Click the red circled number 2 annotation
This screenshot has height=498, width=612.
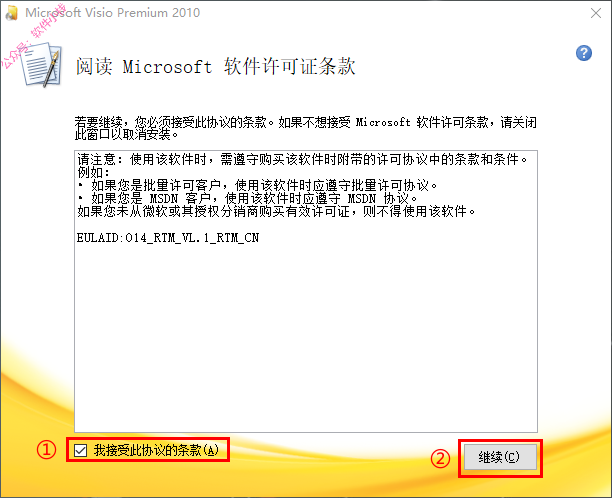[x=440, y=458]
